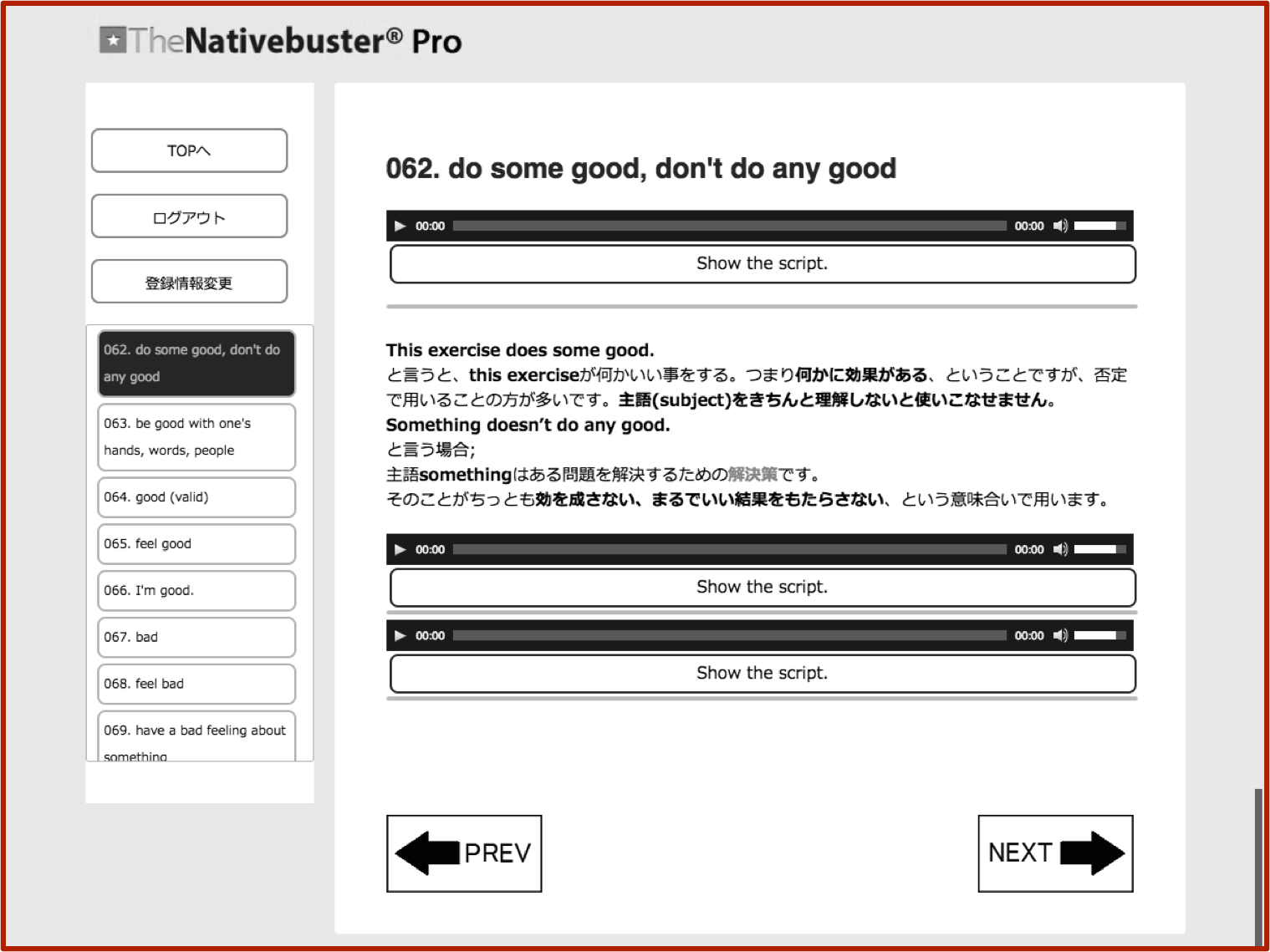The width and height of the screenshot is (1270, 952).
Task: Mute the third audio player's speaker icon
Action: pos(1060,635)
